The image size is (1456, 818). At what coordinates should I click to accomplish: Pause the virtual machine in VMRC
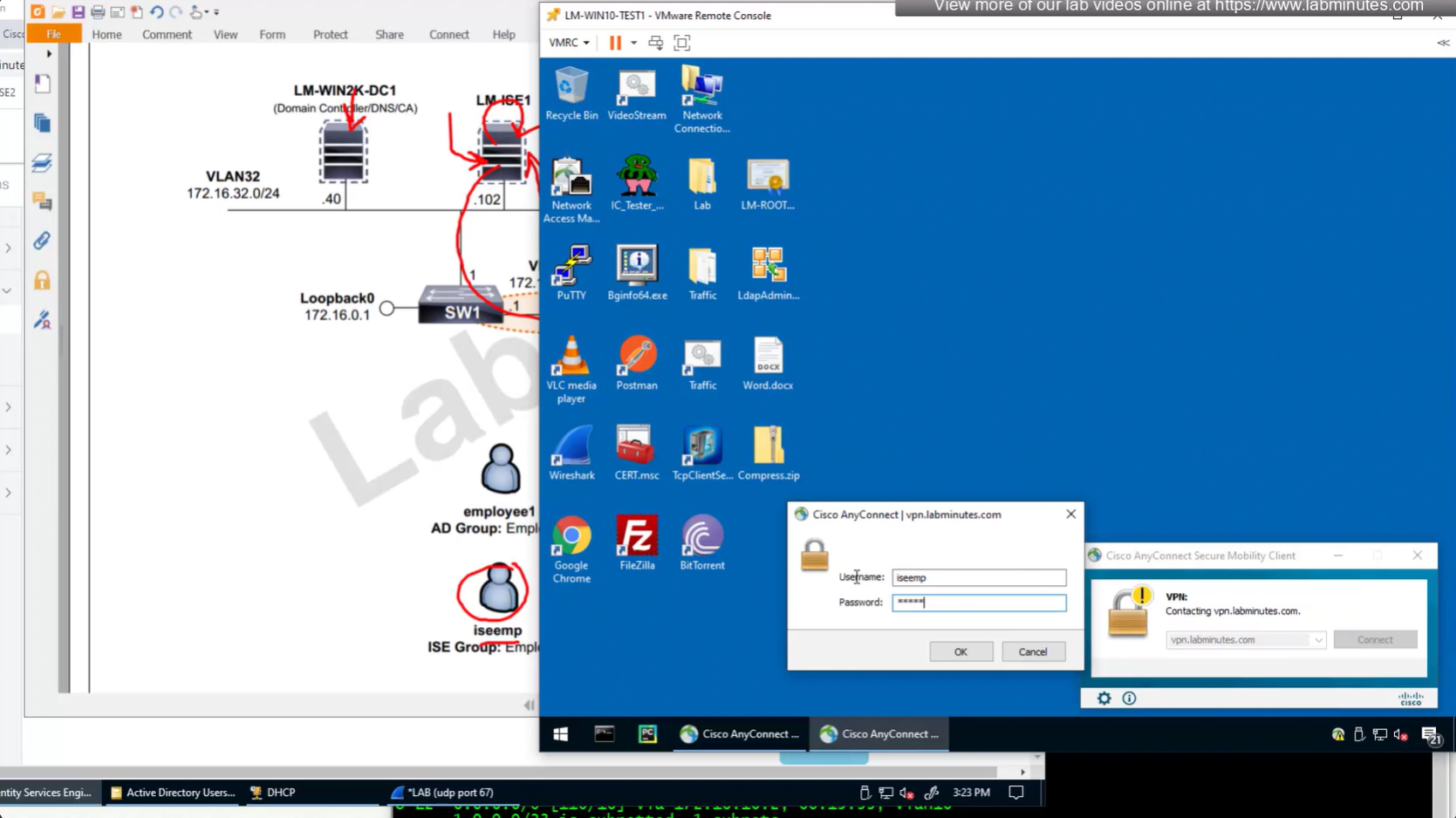[x=615, y=43]
